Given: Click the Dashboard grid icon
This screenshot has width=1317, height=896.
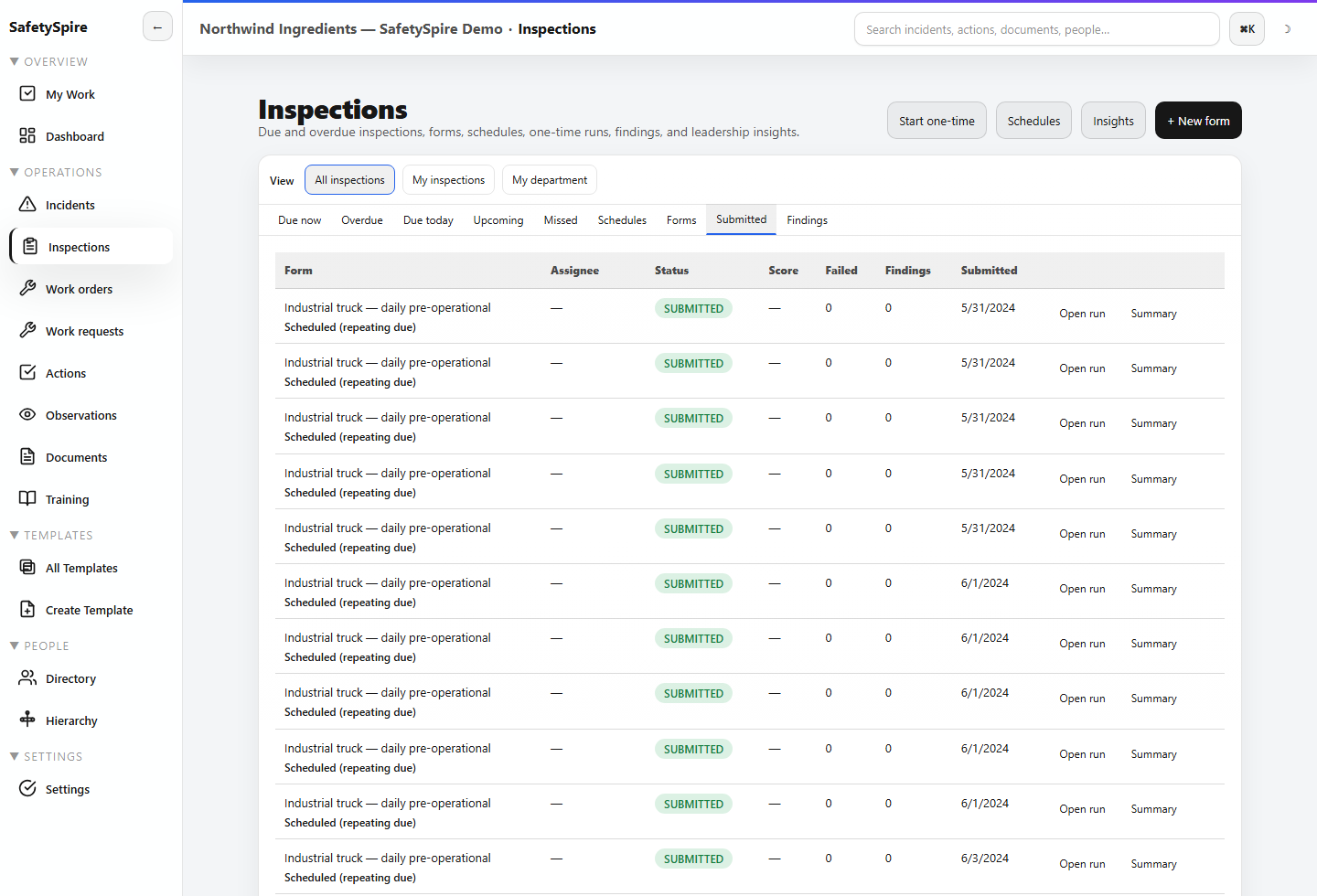Looking at the screenshot, I should coord(27,135).
